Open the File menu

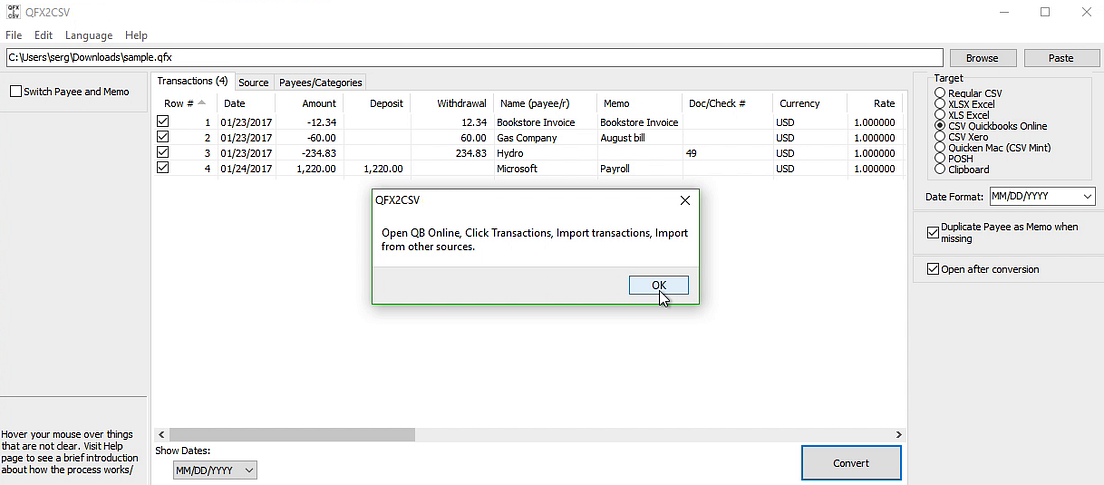pyautogui.click(x=13, y=35)
